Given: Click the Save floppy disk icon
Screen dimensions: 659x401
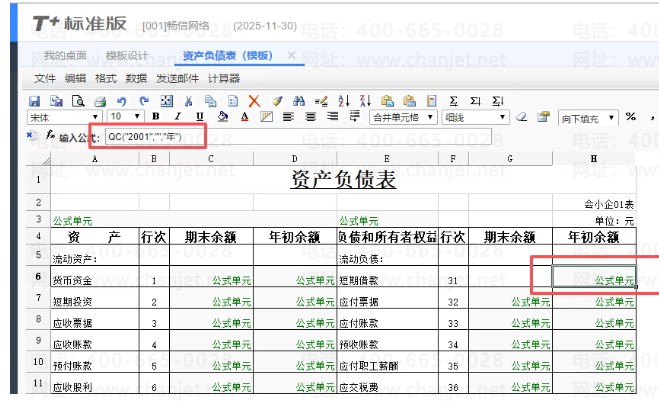Looking at the screenshot, I should pos(34,101).
